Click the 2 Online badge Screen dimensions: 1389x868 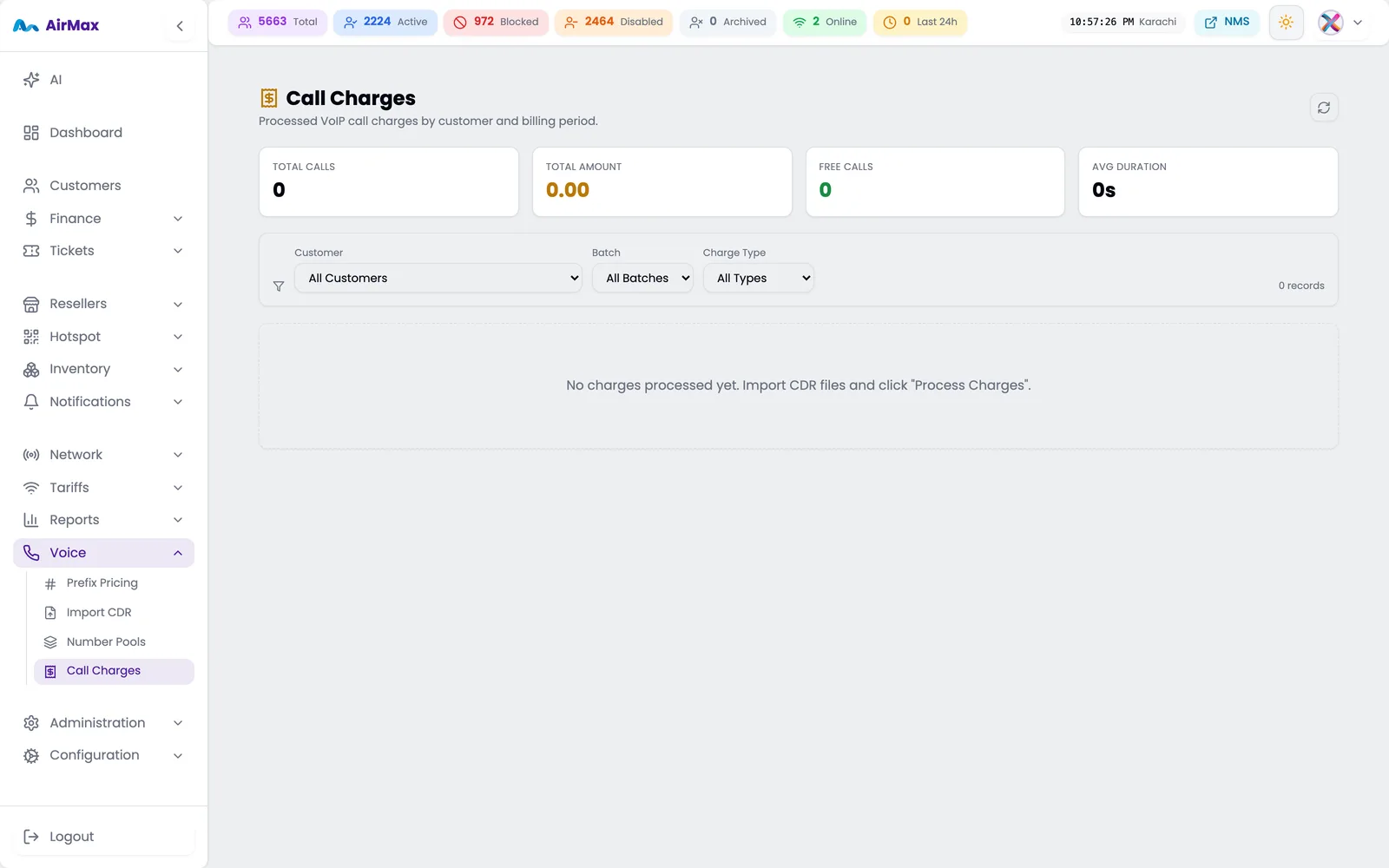coord(825,22)
